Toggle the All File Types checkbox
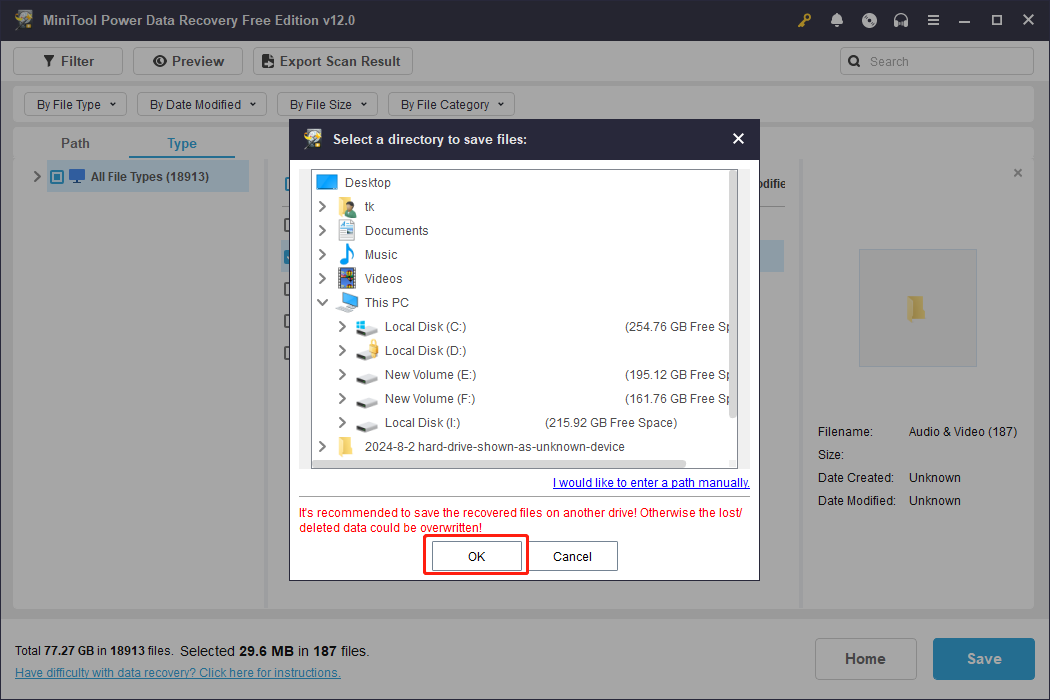Image resolution: width=1050 pixels, height=700 pixels. (x=57, y=177)
